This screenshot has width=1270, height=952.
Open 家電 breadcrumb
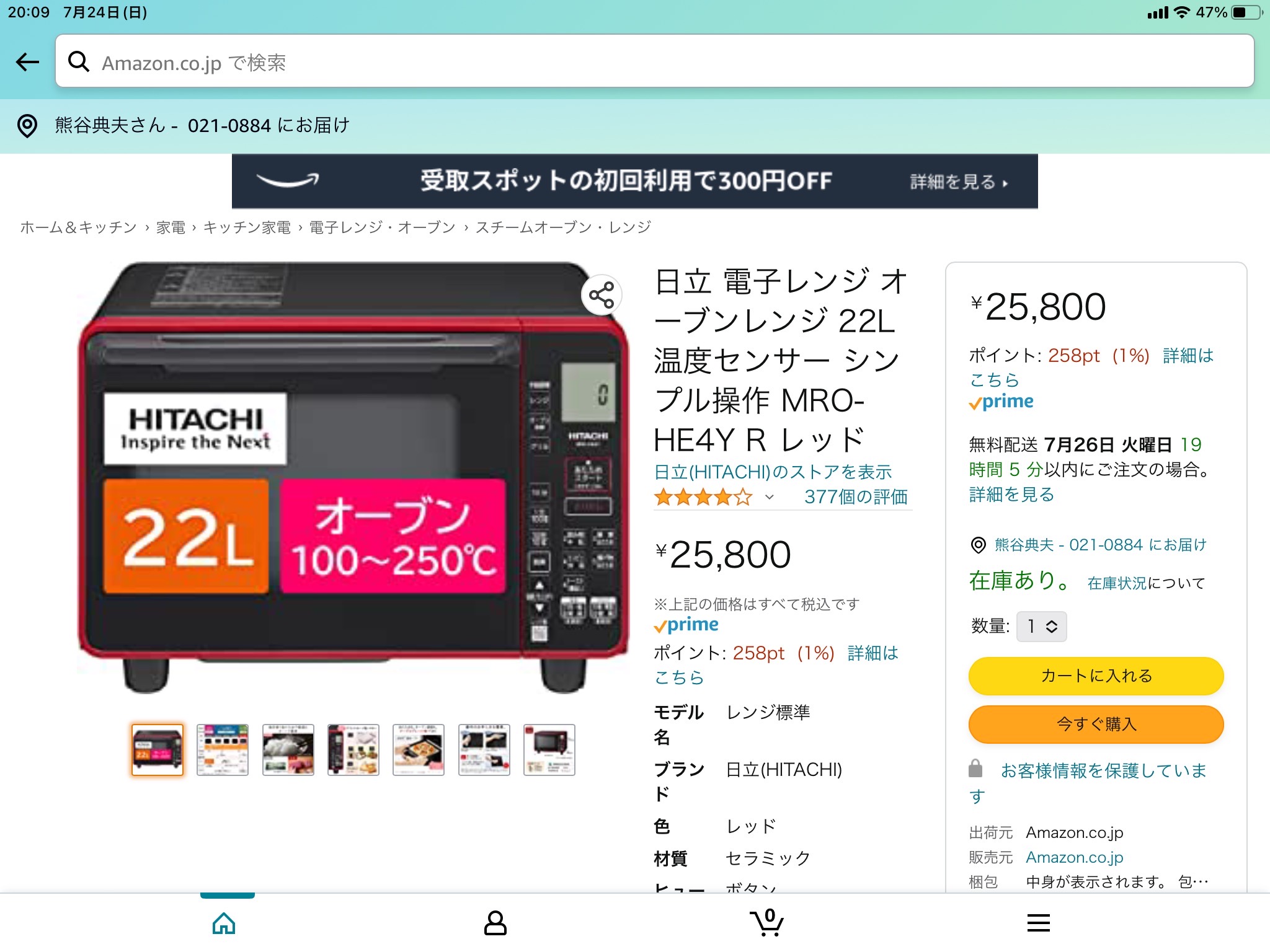[171, 227]
